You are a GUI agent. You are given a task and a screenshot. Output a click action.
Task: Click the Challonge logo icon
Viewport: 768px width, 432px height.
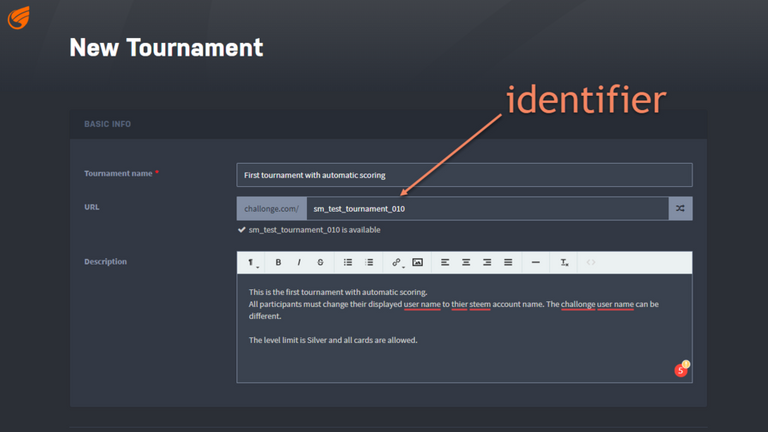[19, 17]
